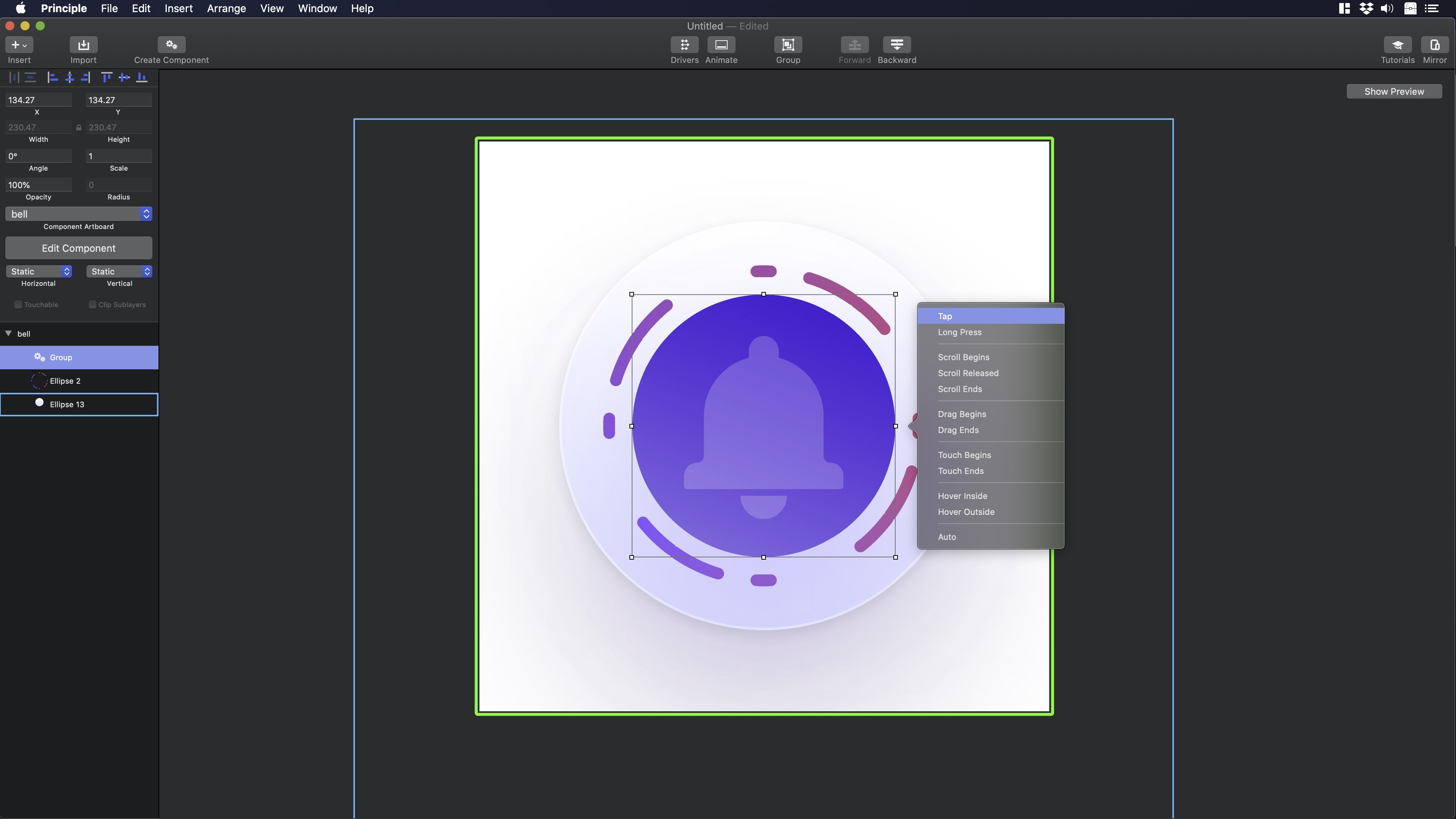
Task: Click the Drivers toolbar icon
Action: (x=684, y=45)
